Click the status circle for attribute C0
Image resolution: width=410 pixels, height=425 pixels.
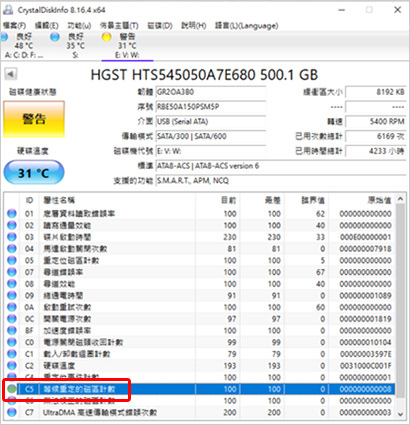tap(12, 342)
